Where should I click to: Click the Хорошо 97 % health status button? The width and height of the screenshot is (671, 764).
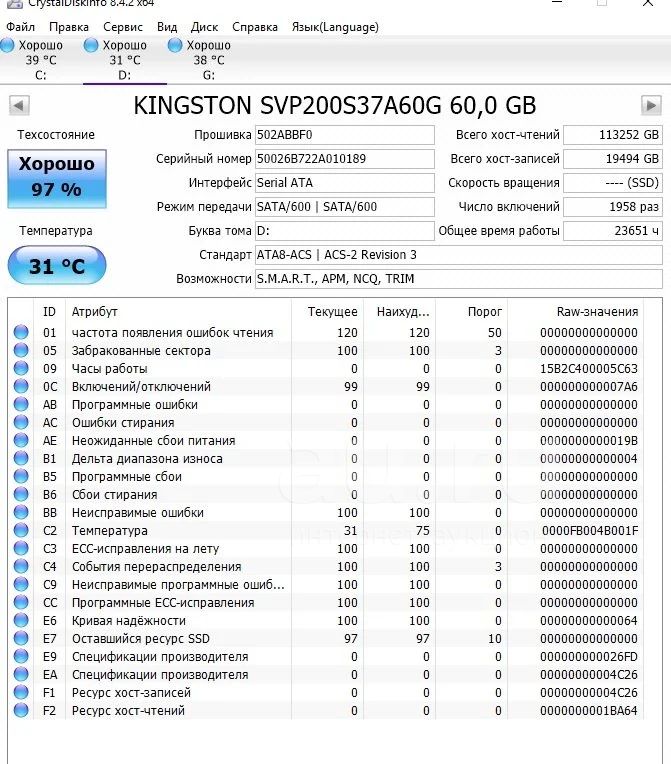57,179
